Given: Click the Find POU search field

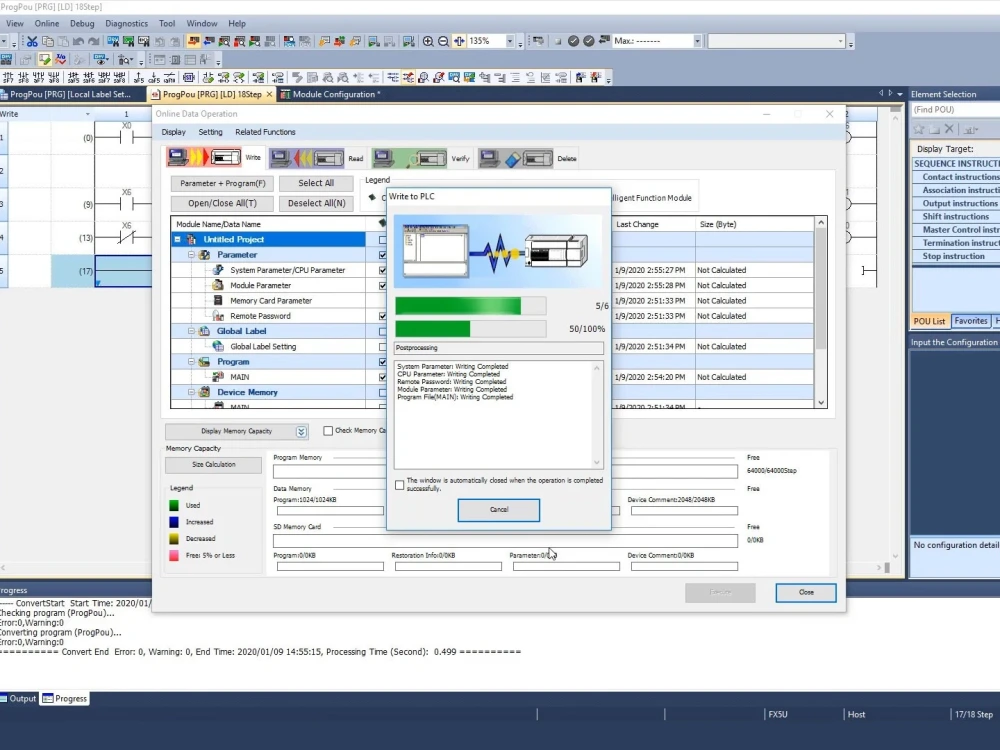Looking at the screenshot, I should [955, 110].
